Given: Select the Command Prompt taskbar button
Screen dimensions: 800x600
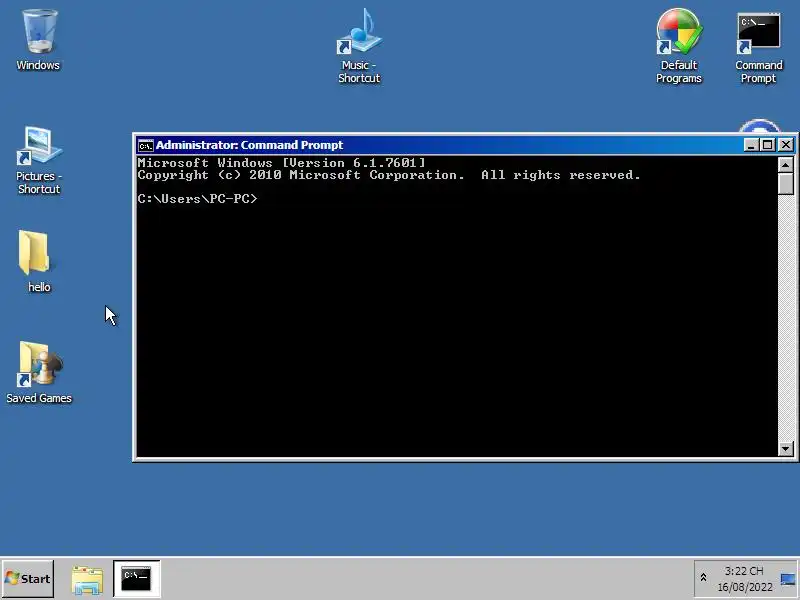Looking at the screenshot, I should click(136, 579).
